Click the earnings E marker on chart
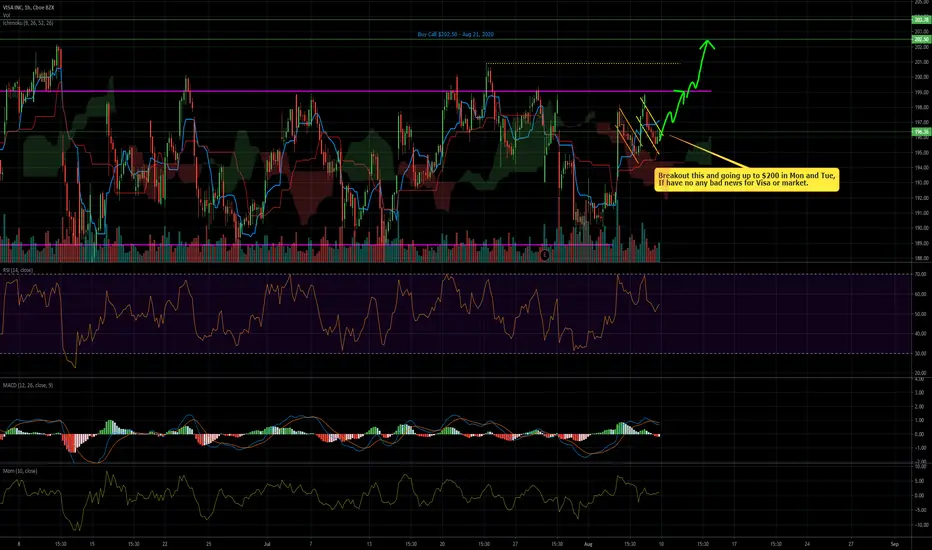Screen dimensions: 932x550 (x=544, y=255)
